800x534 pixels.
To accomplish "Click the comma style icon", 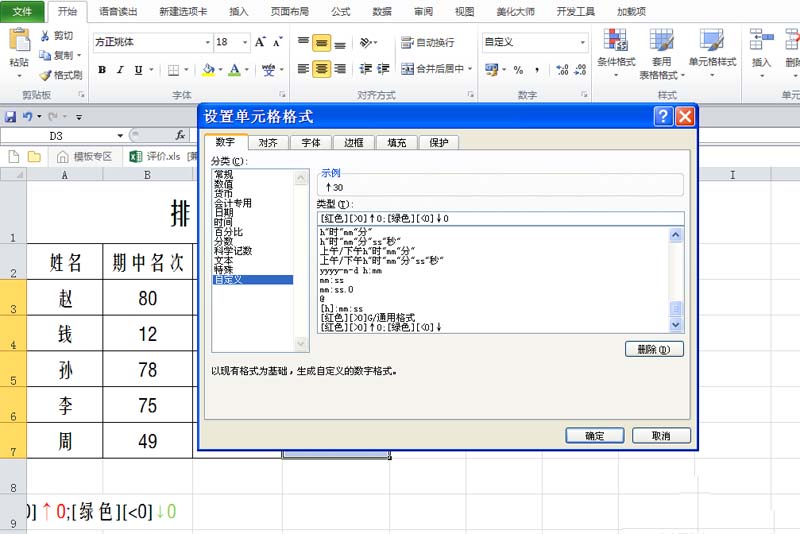I will pos(537,70).
